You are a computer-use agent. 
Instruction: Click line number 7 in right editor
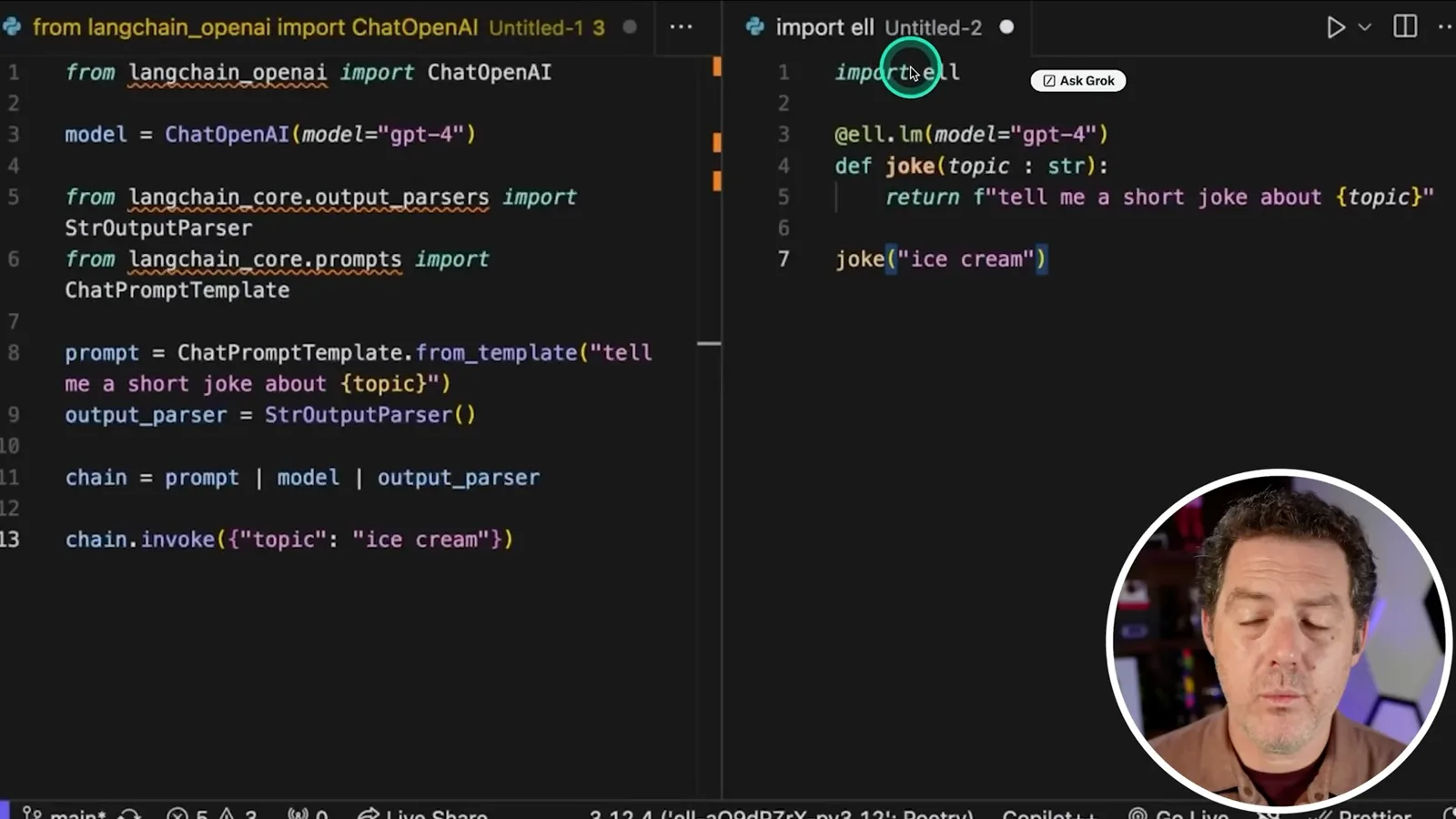(x=784, y=259)
